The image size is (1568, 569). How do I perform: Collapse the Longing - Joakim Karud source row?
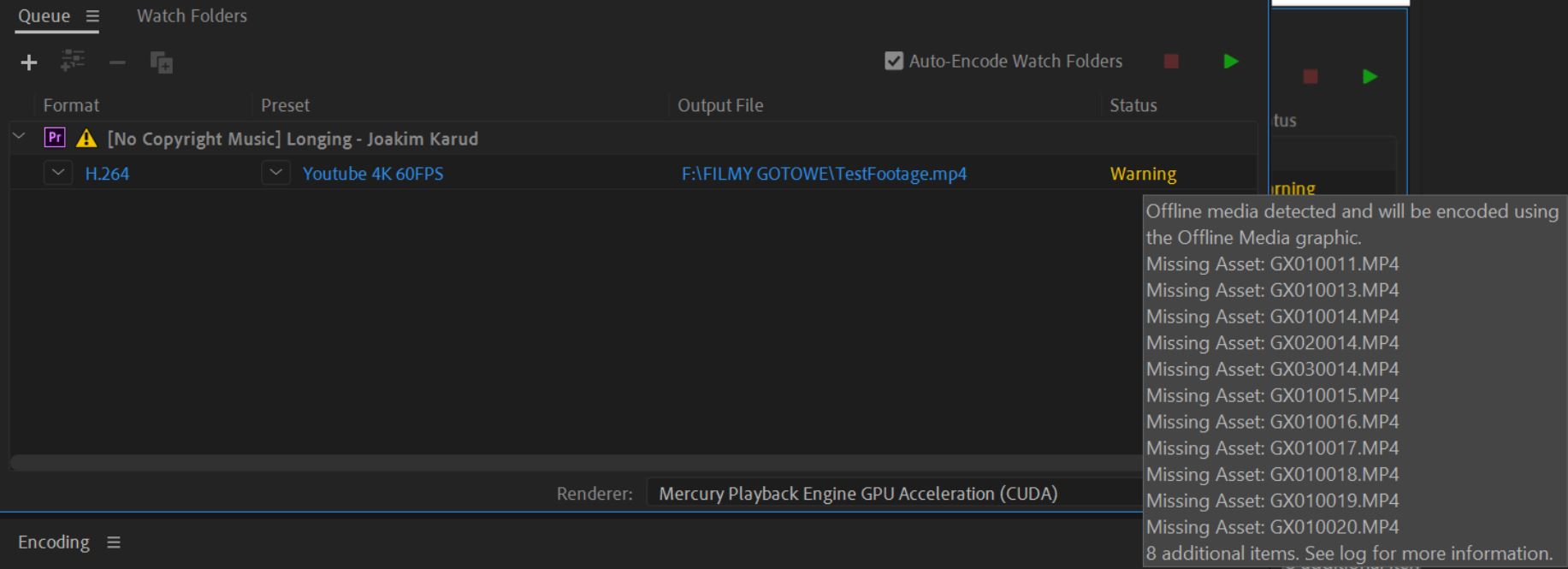[19, 137]
